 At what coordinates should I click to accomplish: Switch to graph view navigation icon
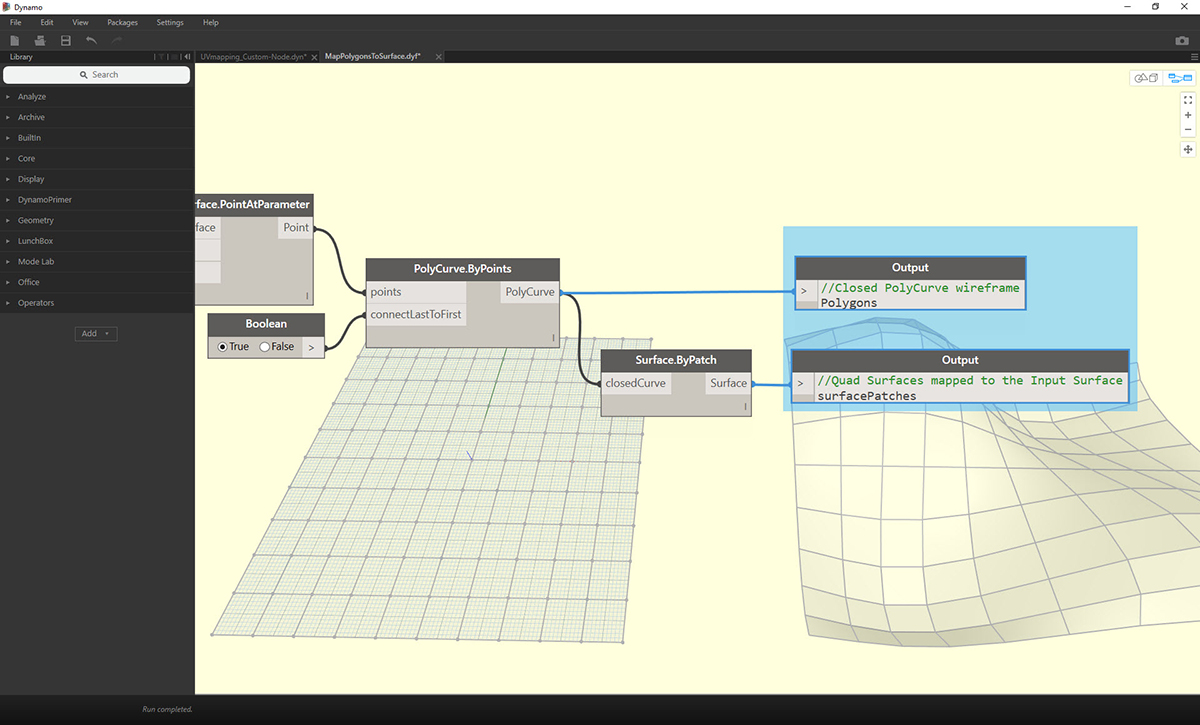[x=1180, y=78]
